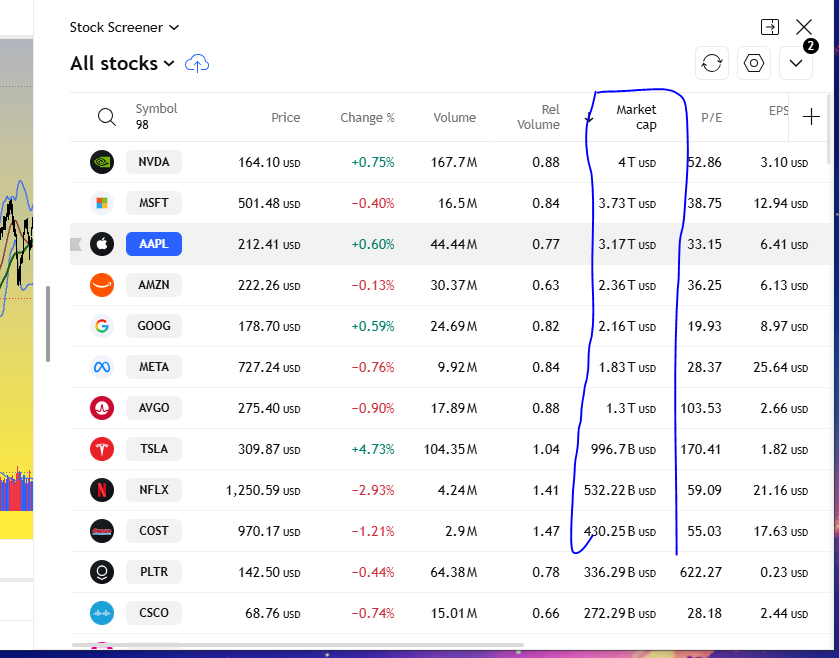Click the PLTR symbol button
This screenshot has height=658, width=839.
(153, 572)
